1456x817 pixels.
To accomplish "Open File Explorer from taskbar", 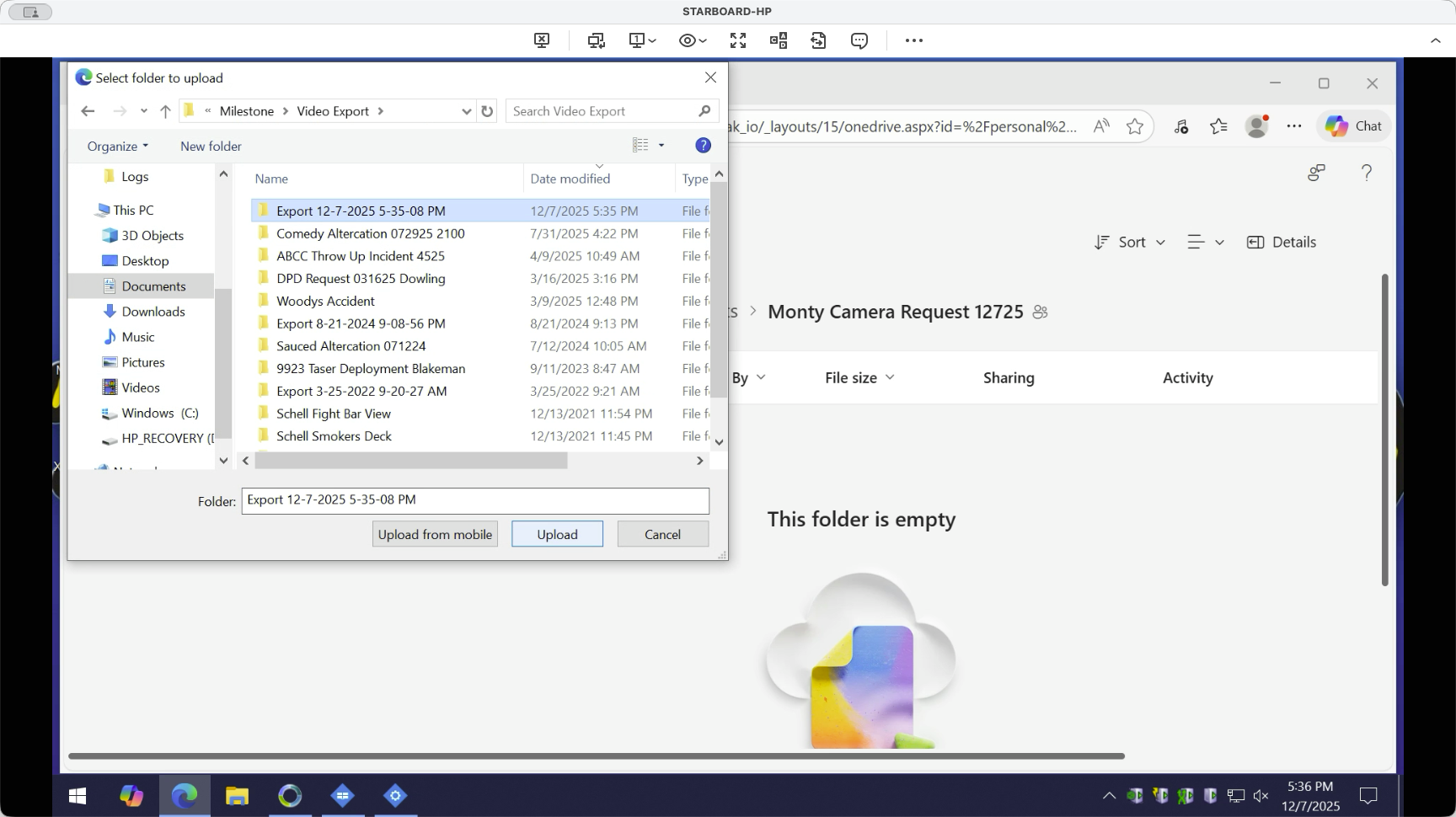I will (237, 795).
